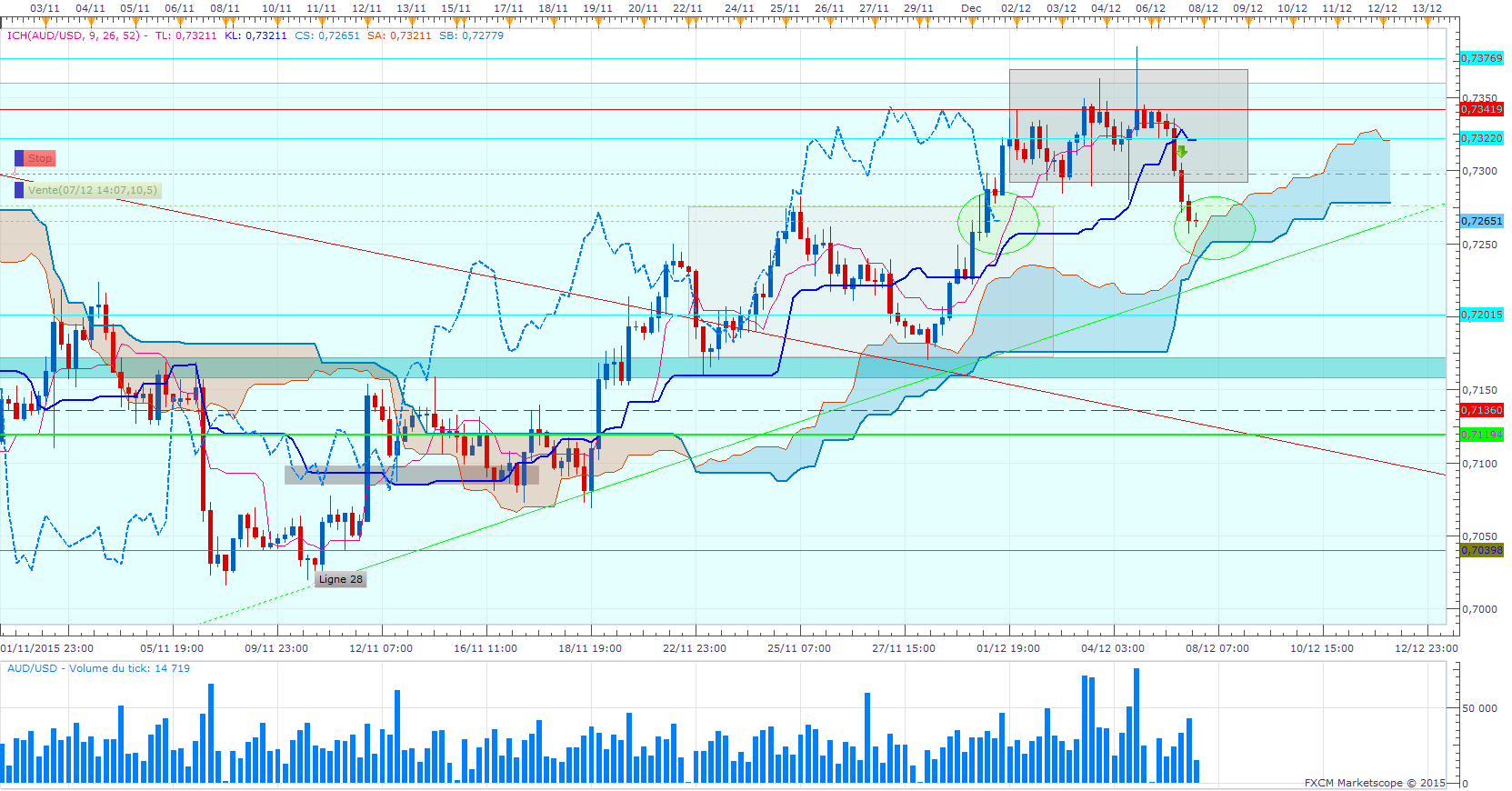Screen dimensions: 1512x791
Task: Click the 0,7100 price axis value
Action: coord(1479,464)
